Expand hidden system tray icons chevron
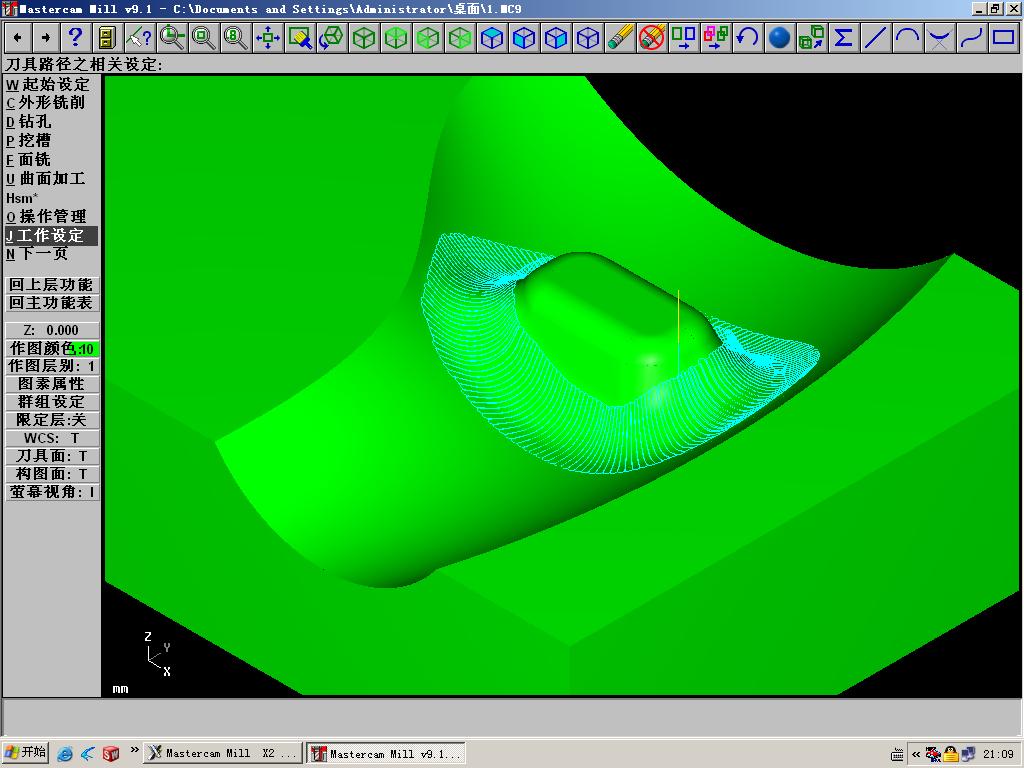Screen dimensions: 1024x768 click(x=916, y=754)
